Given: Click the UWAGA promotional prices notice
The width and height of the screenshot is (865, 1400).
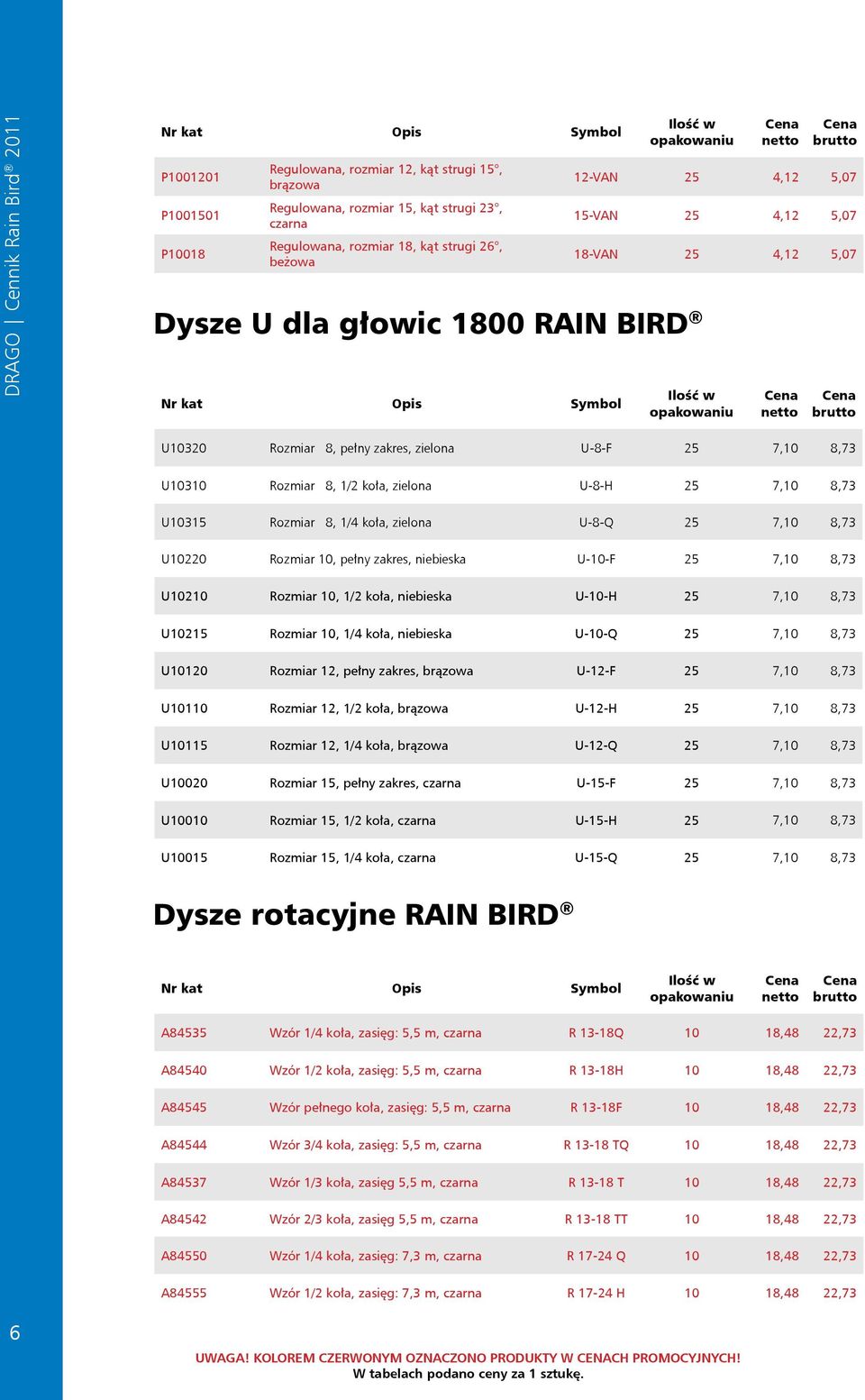Looking at the screenshot, I should coord(468,1358).
